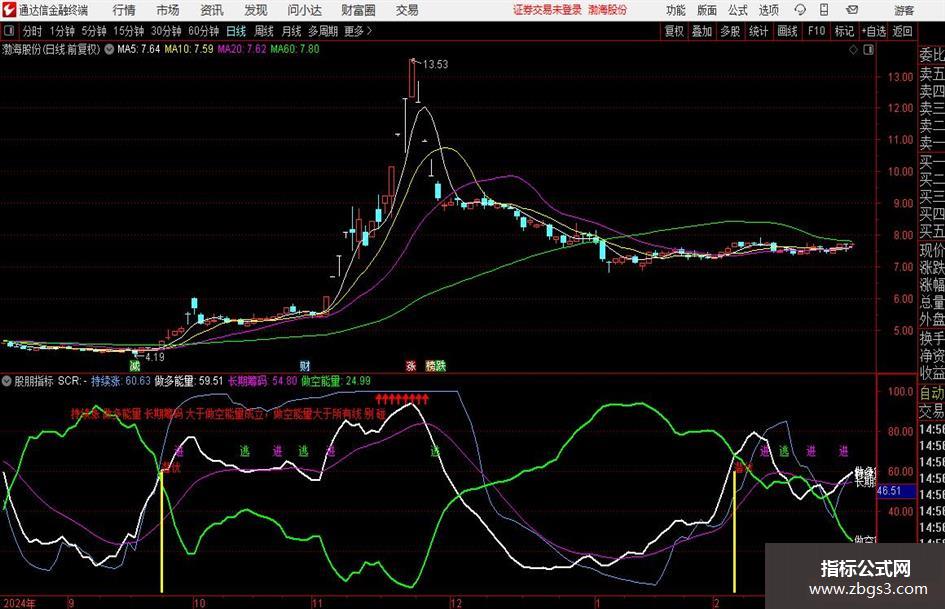Open the 市场 menu
Screen dimensions: 945x609
[168, 10]
